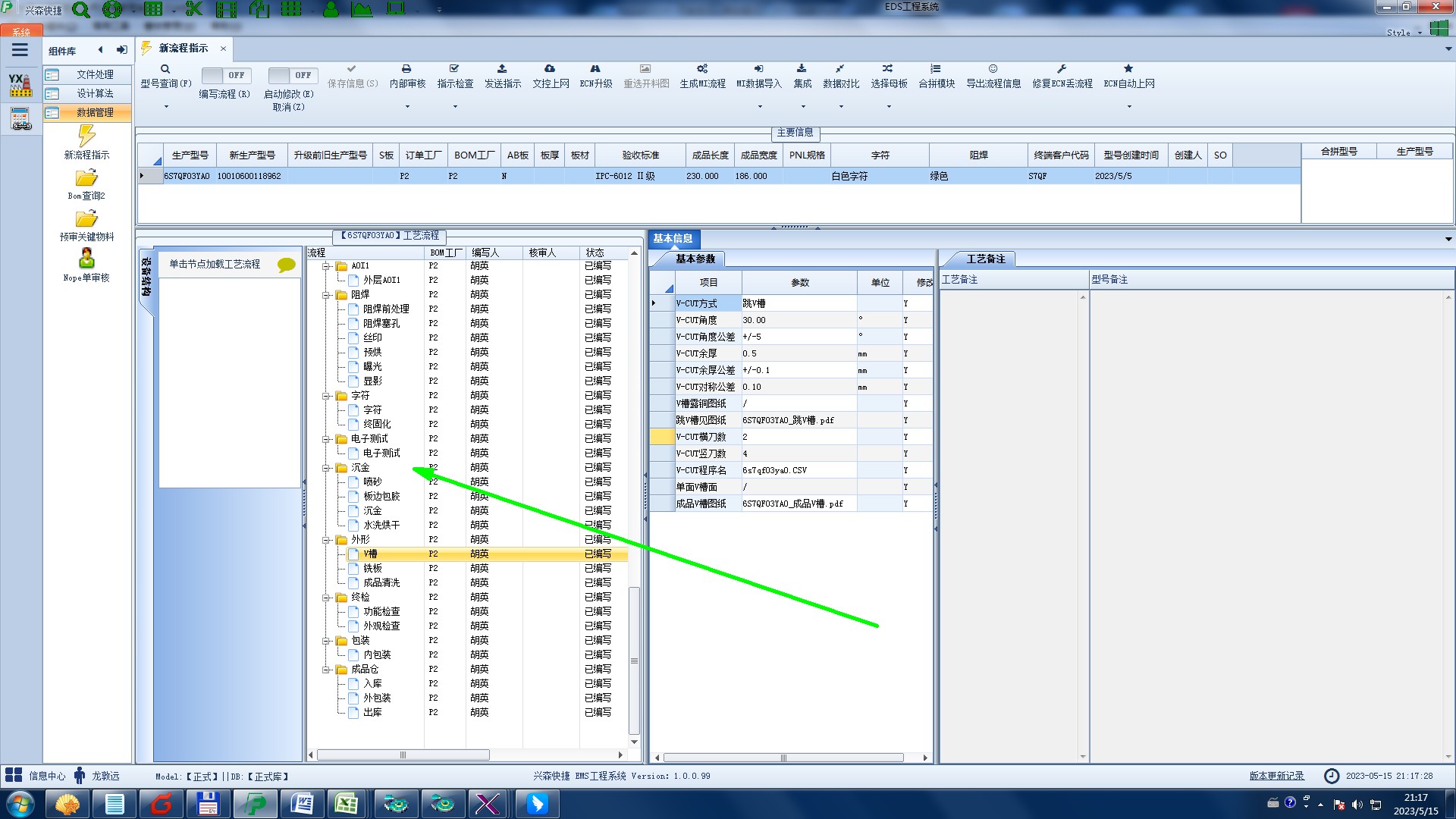1456x819 pixels.
Task: Collapse the 包装 tree folder
Action: tap(326, 641)
